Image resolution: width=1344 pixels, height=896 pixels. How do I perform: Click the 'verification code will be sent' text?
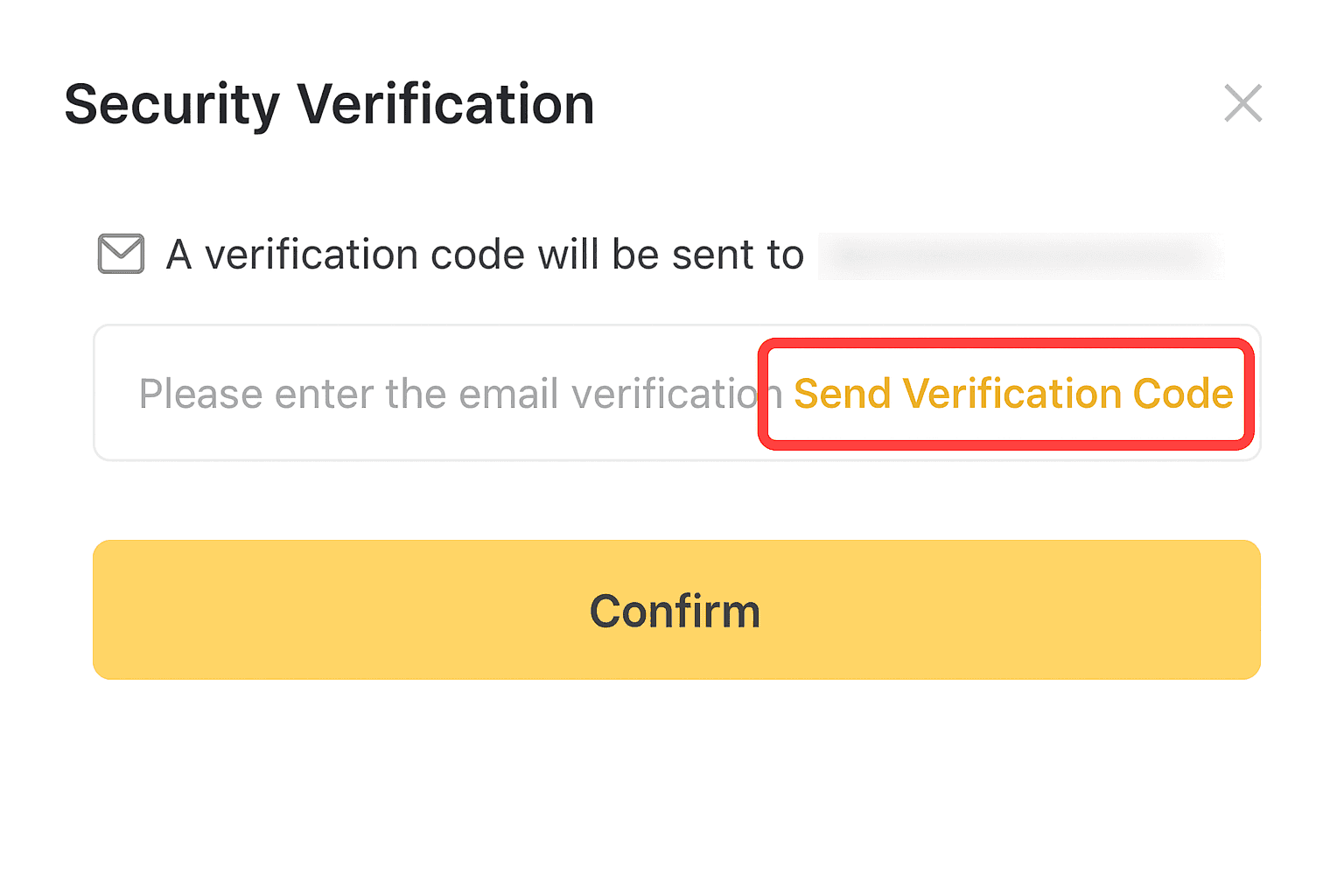point(485,255)
